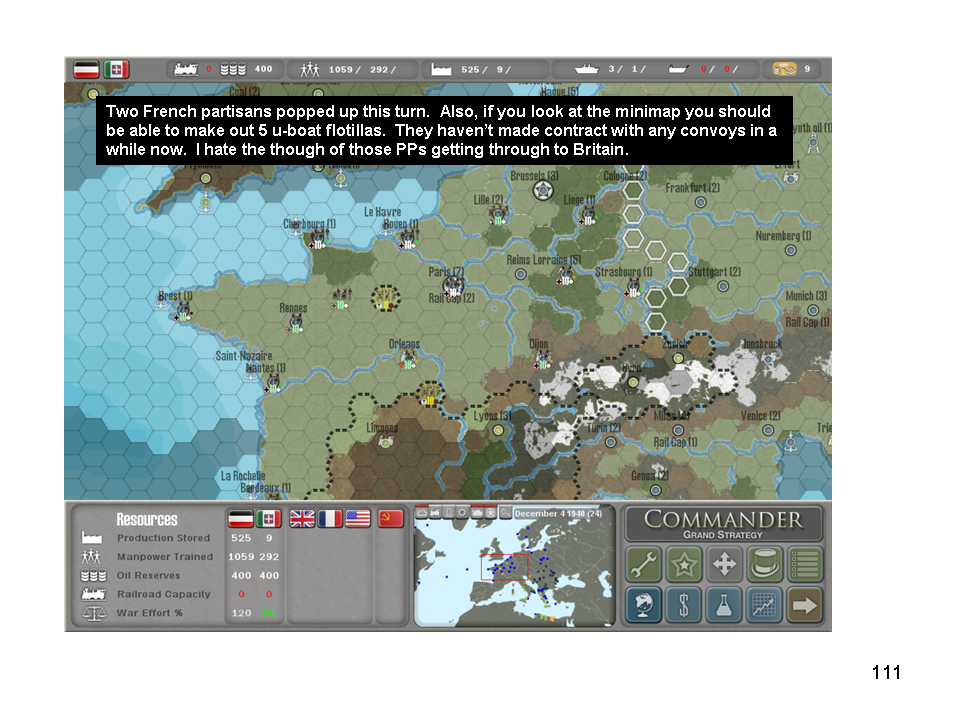The height and width of the screenshot is (720, 960).
Task: Toggle the tank units minimap filter
Action: [x=476, y=513]
